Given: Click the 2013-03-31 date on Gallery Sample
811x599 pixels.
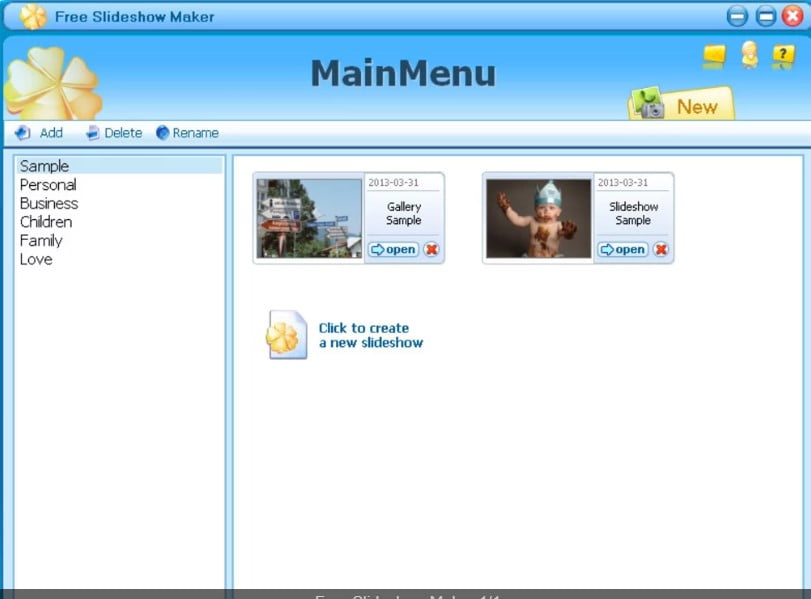Looking at the screenshot, I should pos(393,183).
